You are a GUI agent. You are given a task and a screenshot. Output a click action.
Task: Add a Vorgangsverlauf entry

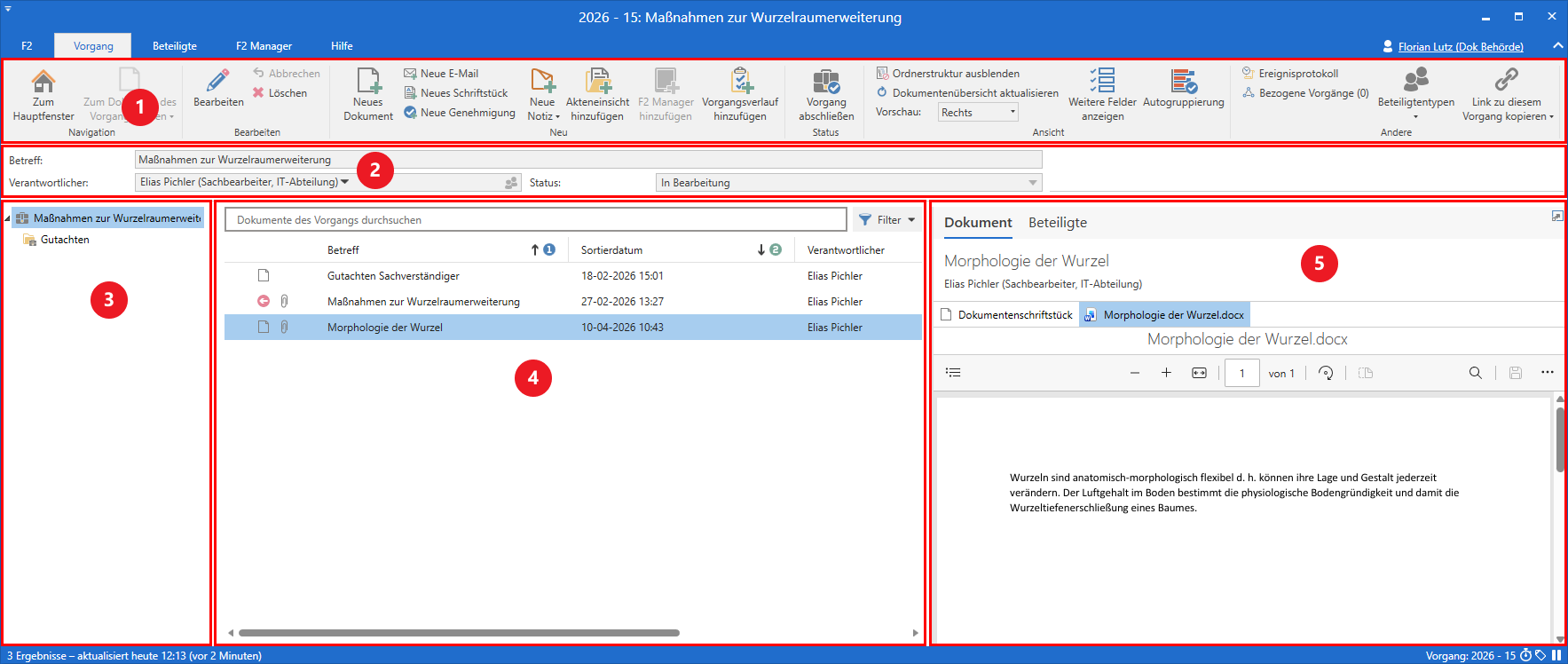pyautogui.click(x=740, y=95)
